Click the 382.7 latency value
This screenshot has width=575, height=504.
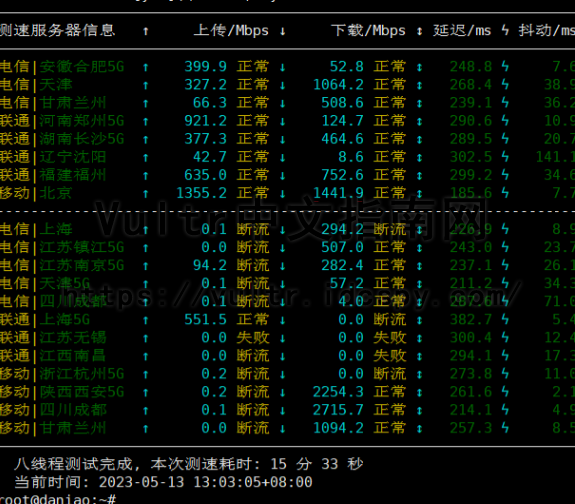coord(471,319)
